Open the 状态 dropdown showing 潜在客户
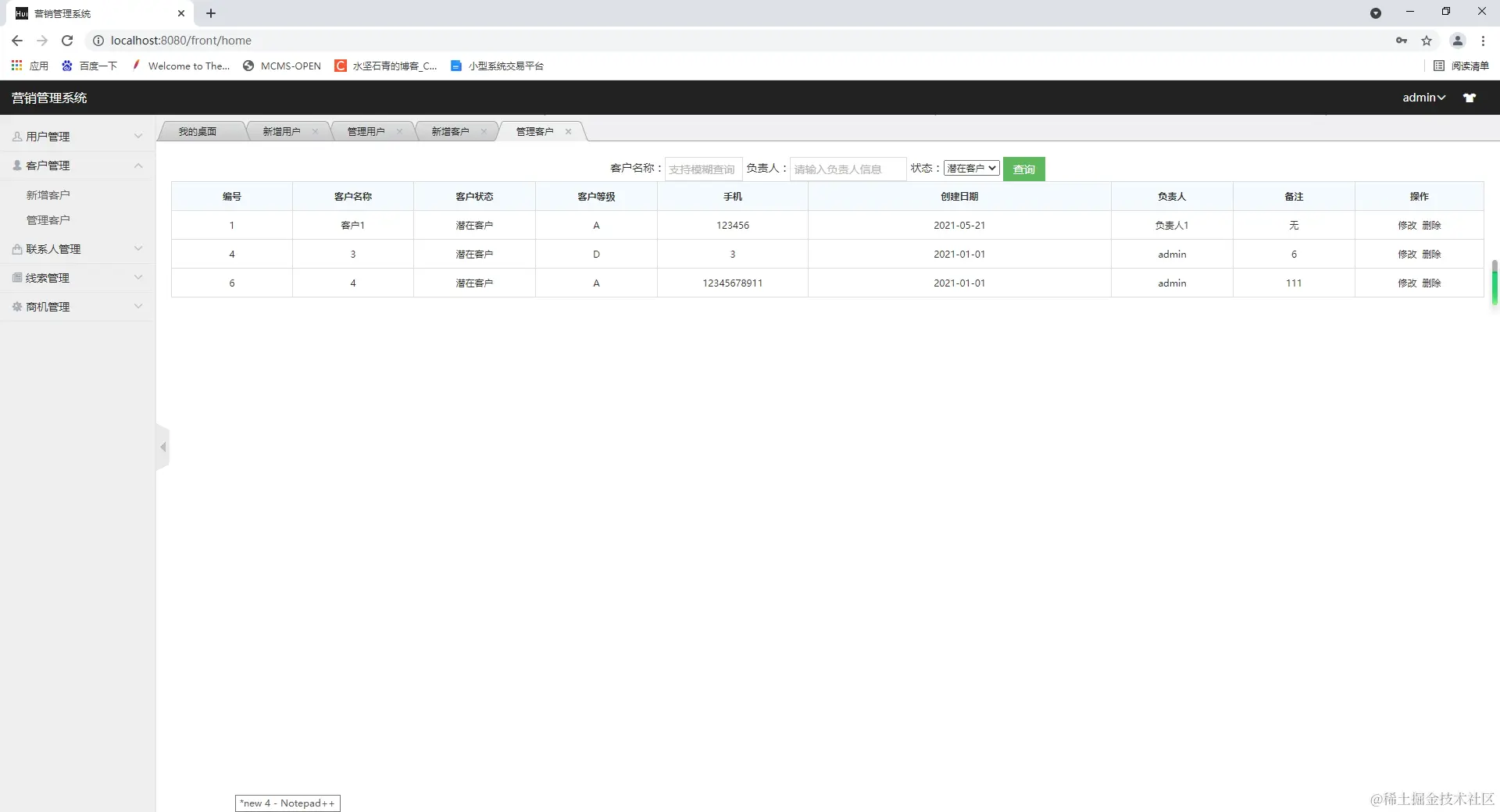 pyautogui.click(x=972, y=168)
